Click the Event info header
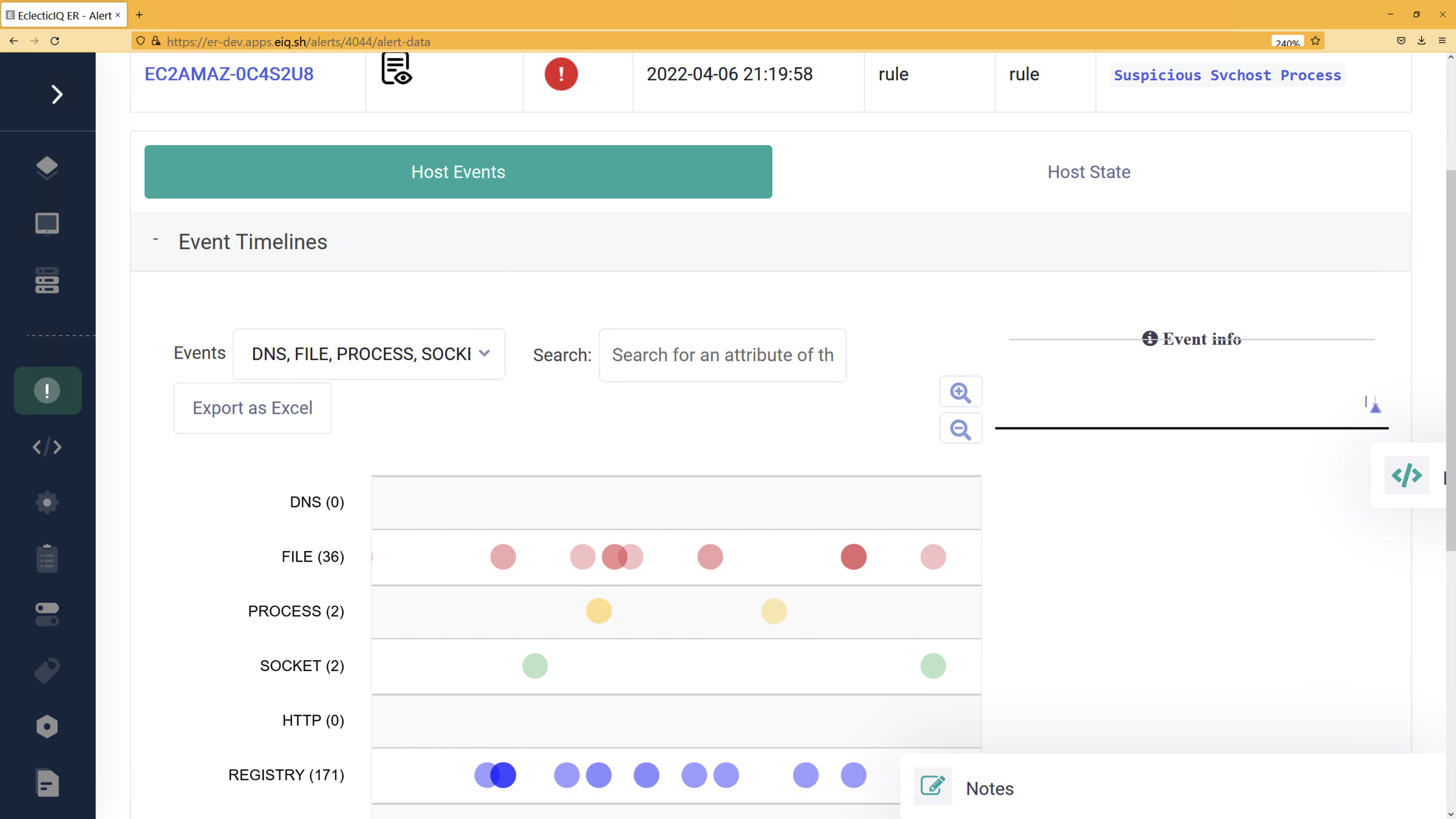1456x819 pixels. (x=1192, y=339)
